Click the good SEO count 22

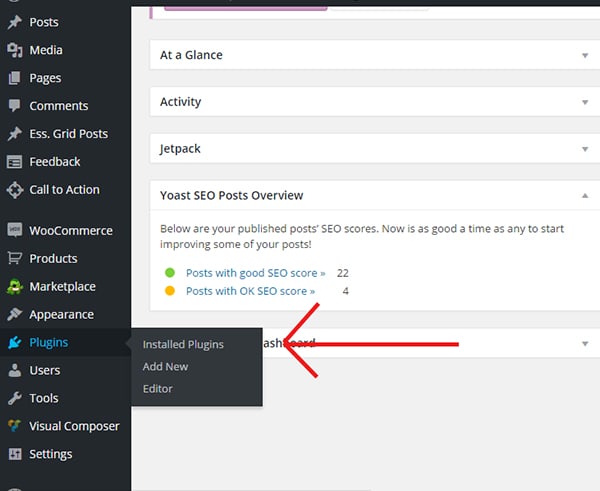tap(342, 273)
